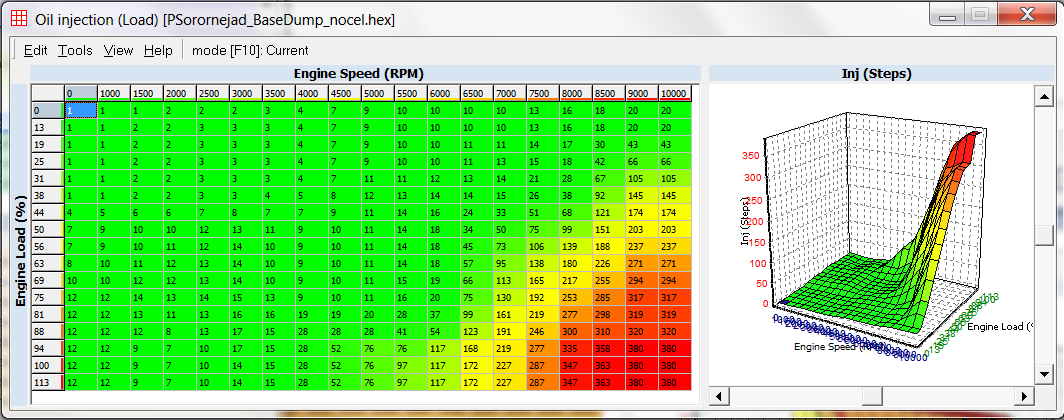
Task: Select the top-left cell at 0 RPM, 0 load
Action: (x=80, y=110)
